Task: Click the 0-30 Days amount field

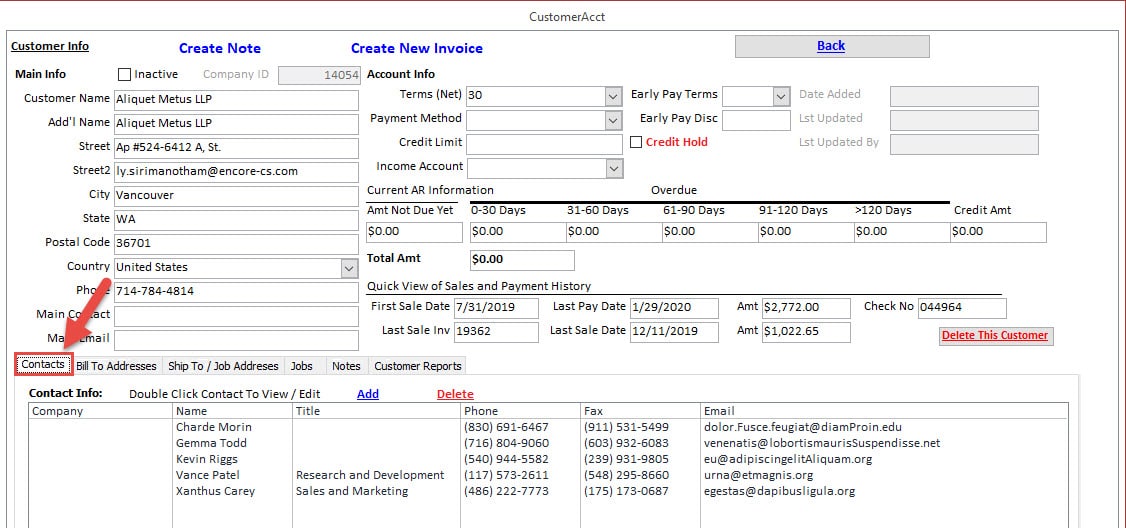Action: click(x=517, y=232)
